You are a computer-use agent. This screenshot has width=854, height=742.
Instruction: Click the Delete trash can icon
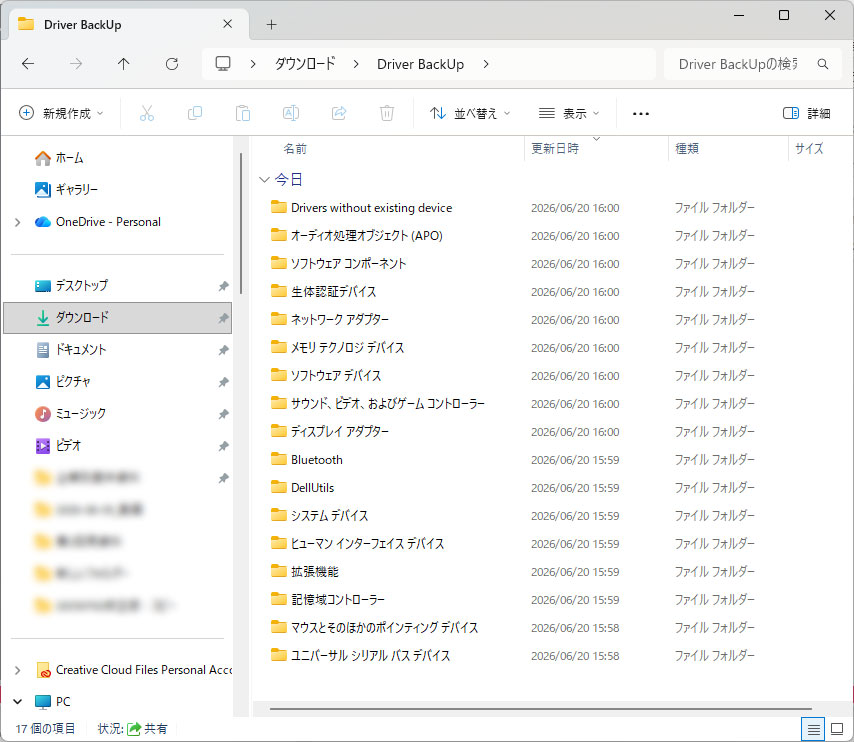387,113
